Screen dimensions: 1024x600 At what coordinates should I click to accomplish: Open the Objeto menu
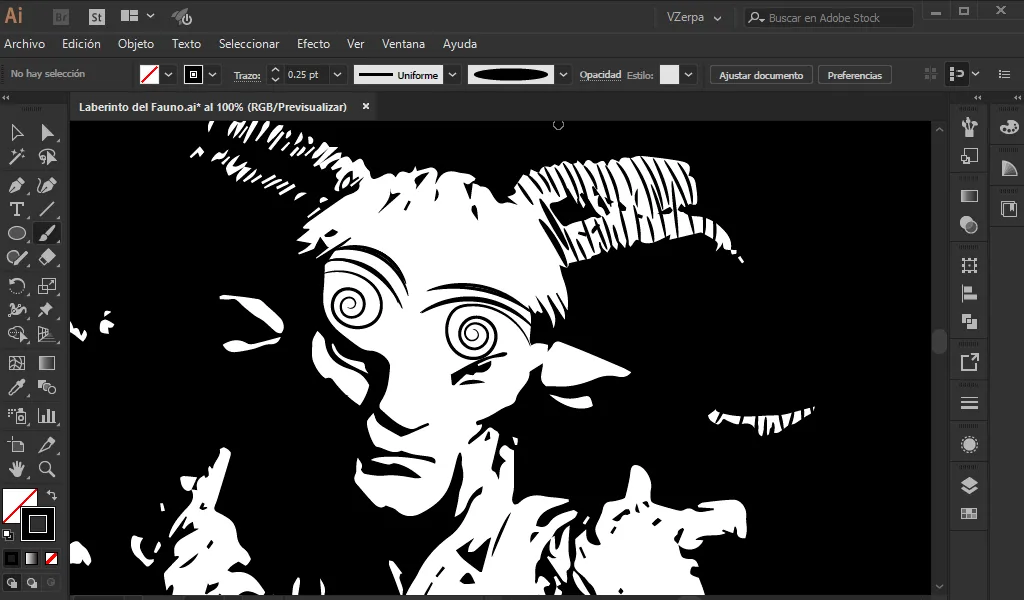[136, 44]
